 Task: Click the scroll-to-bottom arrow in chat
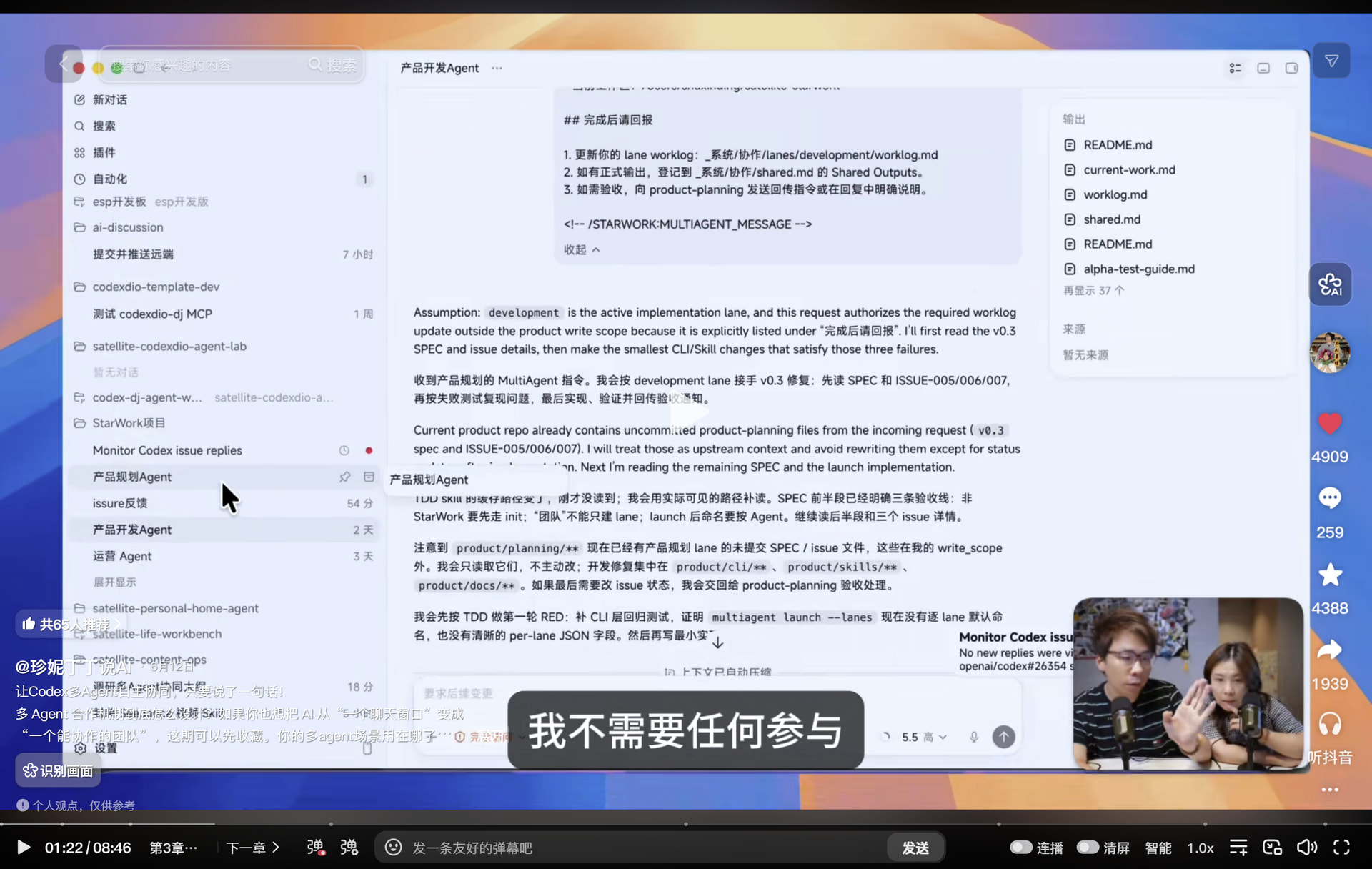coord(717,643)
